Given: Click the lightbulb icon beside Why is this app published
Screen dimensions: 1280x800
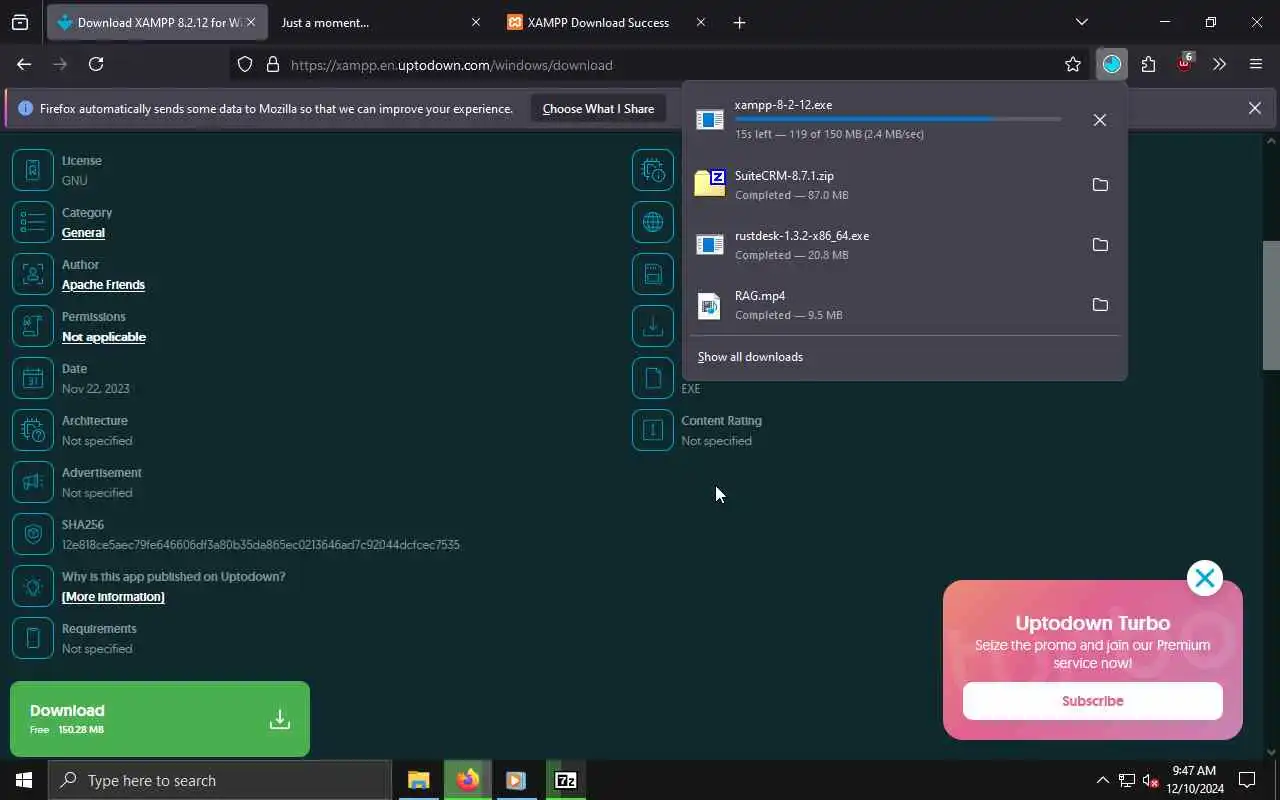Looking at the screenshot, I should pos(33,586).
